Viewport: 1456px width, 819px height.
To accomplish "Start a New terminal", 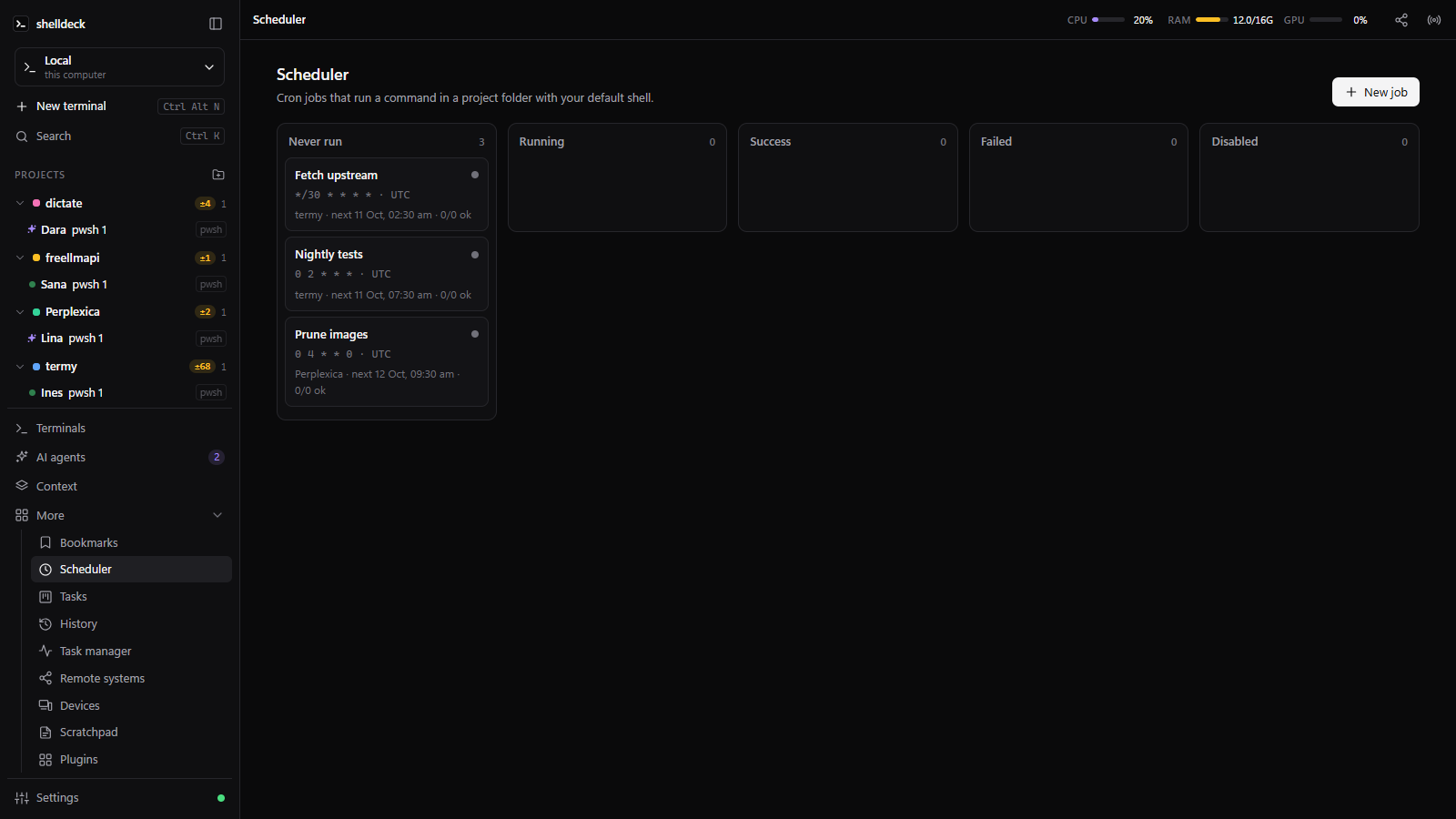I will click(119, 106).
